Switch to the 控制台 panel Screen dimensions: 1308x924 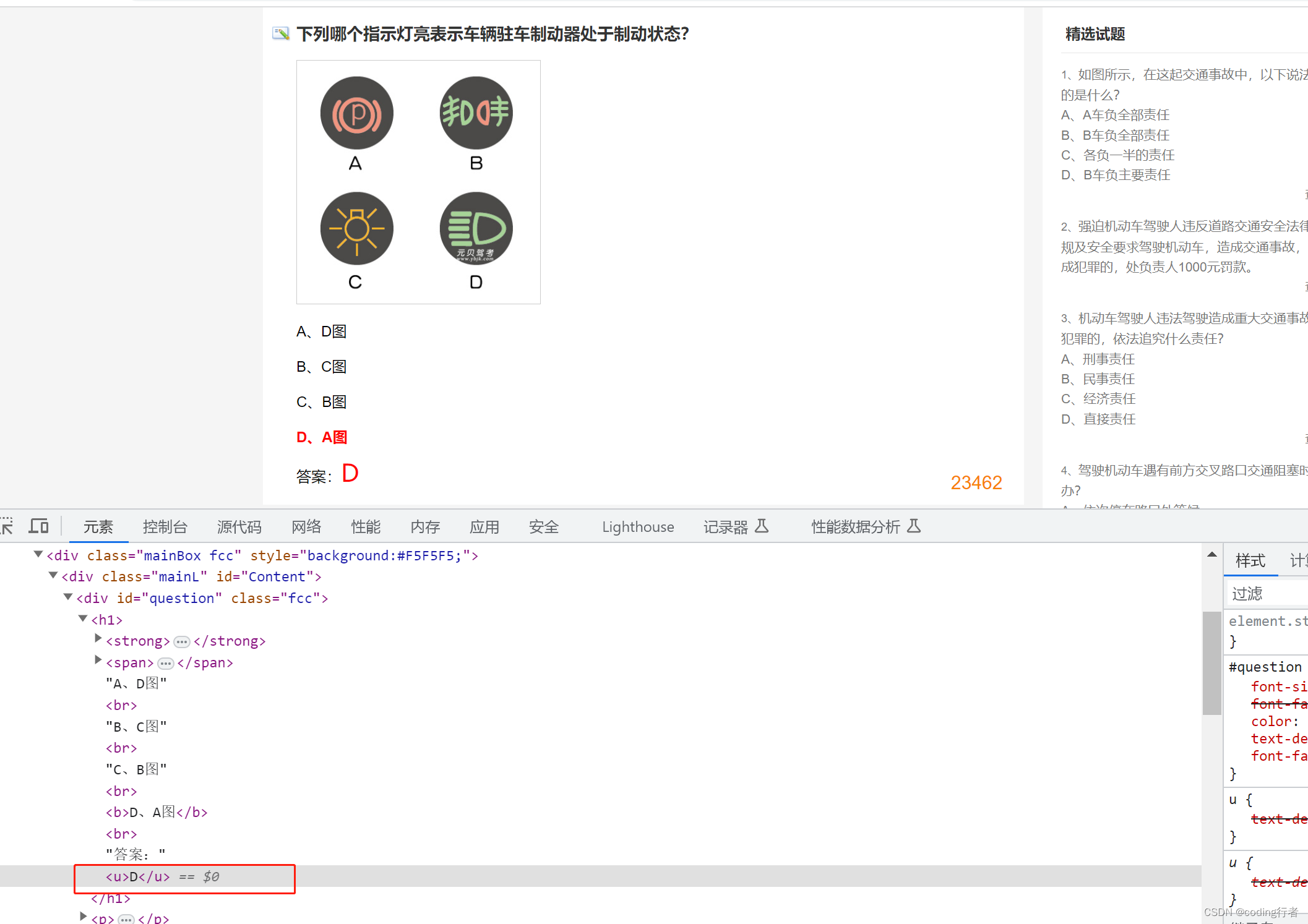tap(165, 526)
